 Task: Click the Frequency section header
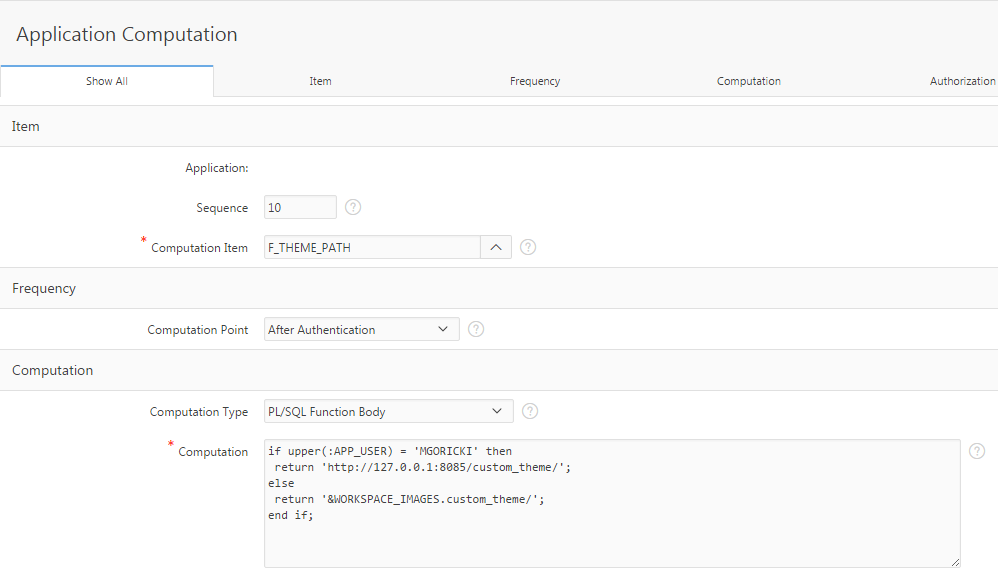(x=46, y=288)
